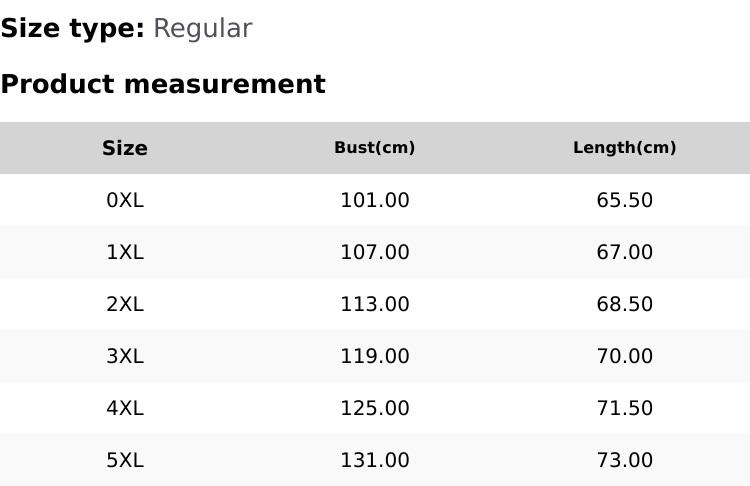Click the 131.00 bust measurement
The height and width of the screenshot is (486, 750).
point(375,460)
